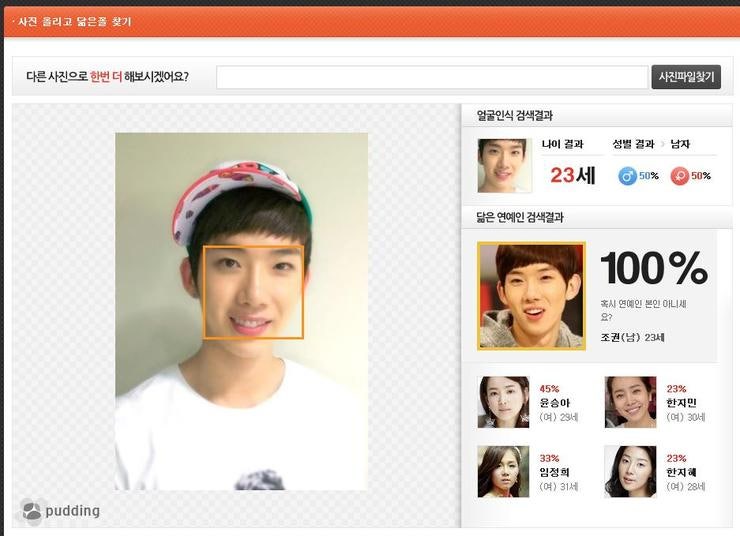
Task: Open the 조권(남) 23세 name link
Action: click(x=632, y=337)
